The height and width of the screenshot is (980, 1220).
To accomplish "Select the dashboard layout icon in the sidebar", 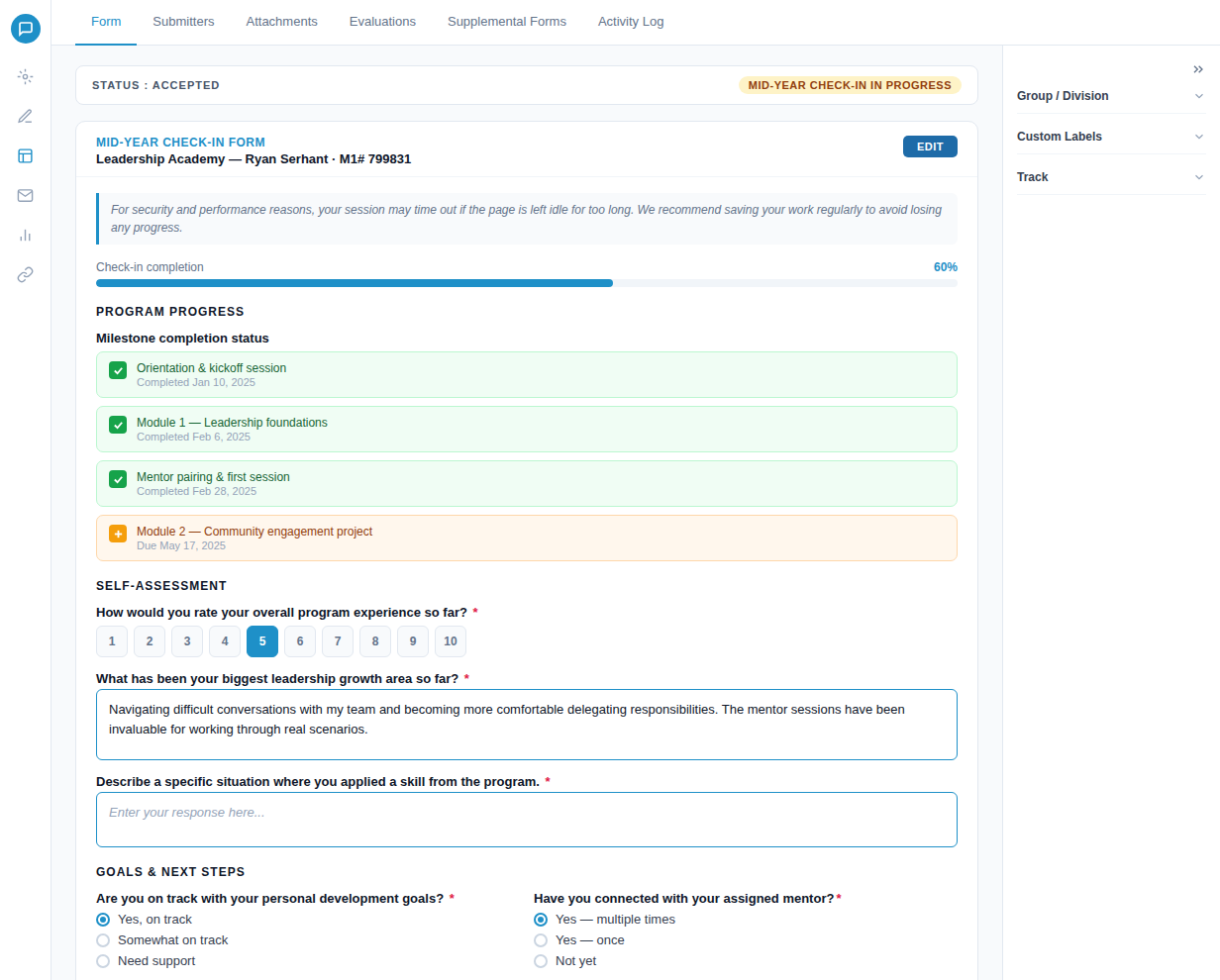I will [25, 155].
